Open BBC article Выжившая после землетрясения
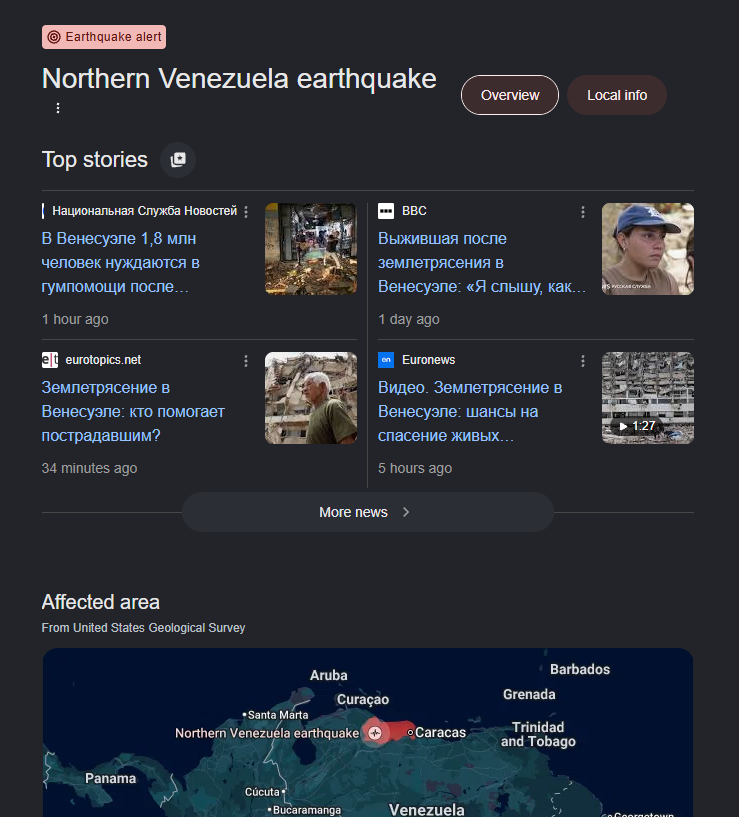The height and width of the screenshot is (817, 739). click(x=482, y=263)
